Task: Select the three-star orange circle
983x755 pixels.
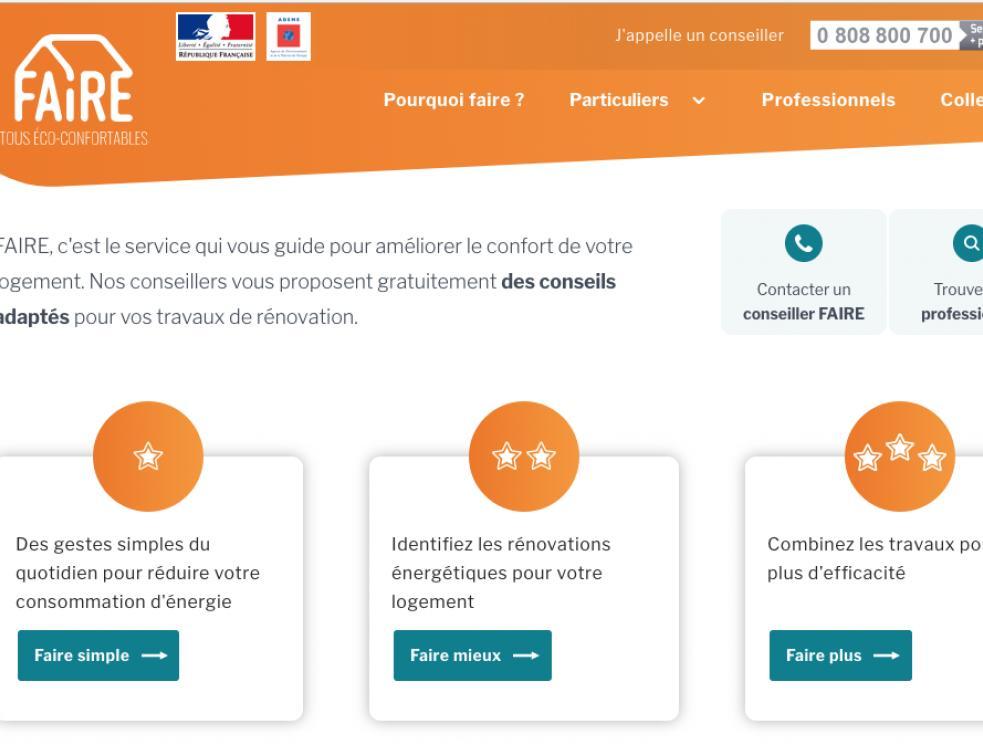Action: (x=900, y=456)
